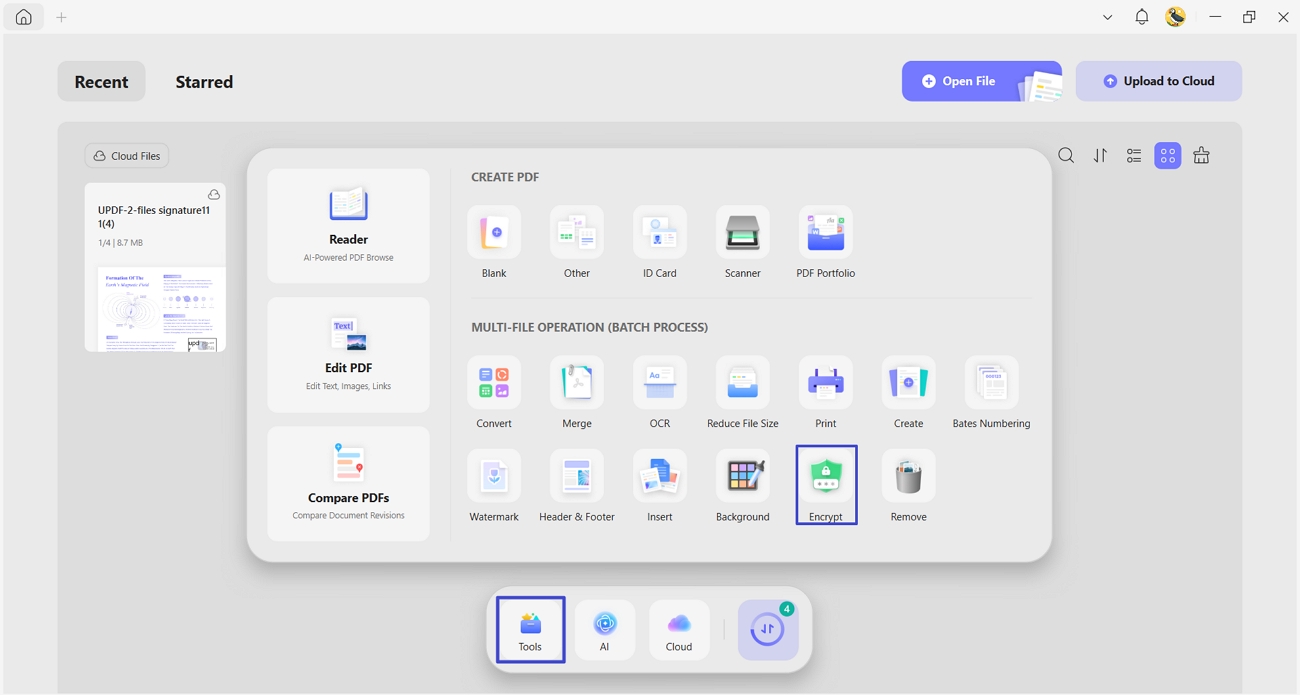The height and width of the screenshot is (695, 1300).
Task: Clear the recent list with the broom icon
Action: (x=1202, y=156)
